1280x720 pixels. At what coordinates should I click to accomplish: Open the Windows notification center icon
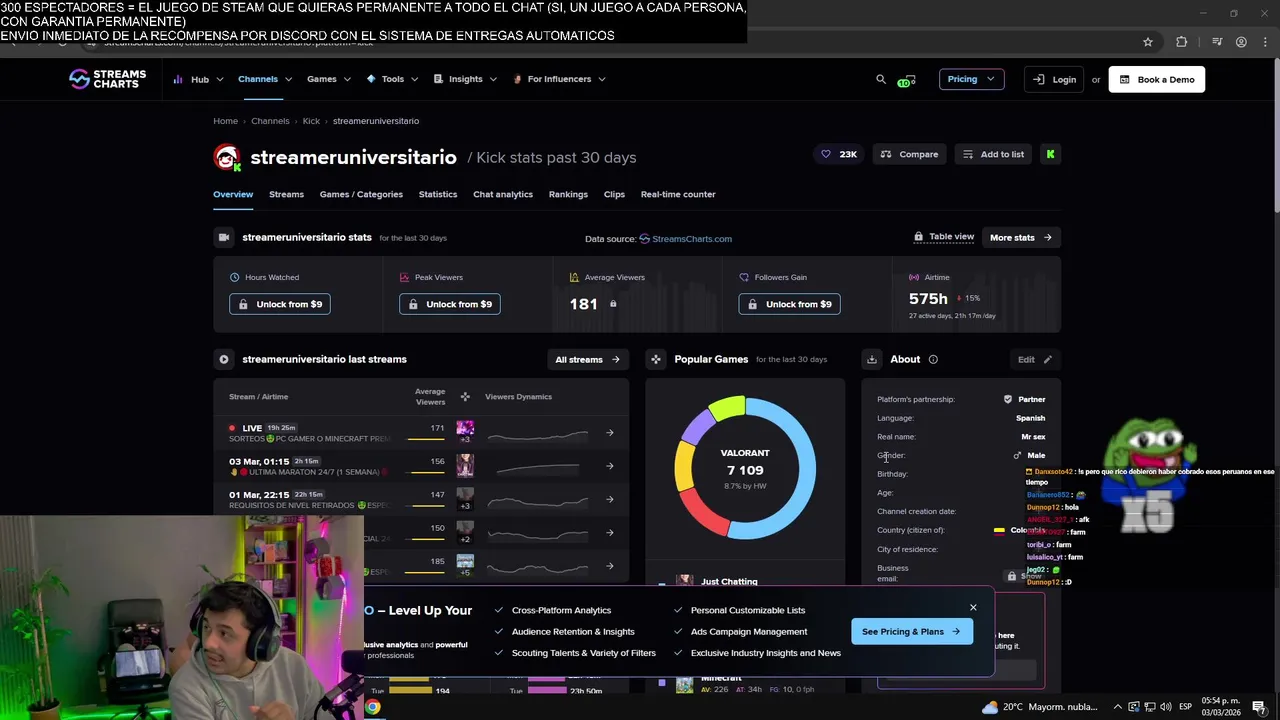(x=1259, y=707)
